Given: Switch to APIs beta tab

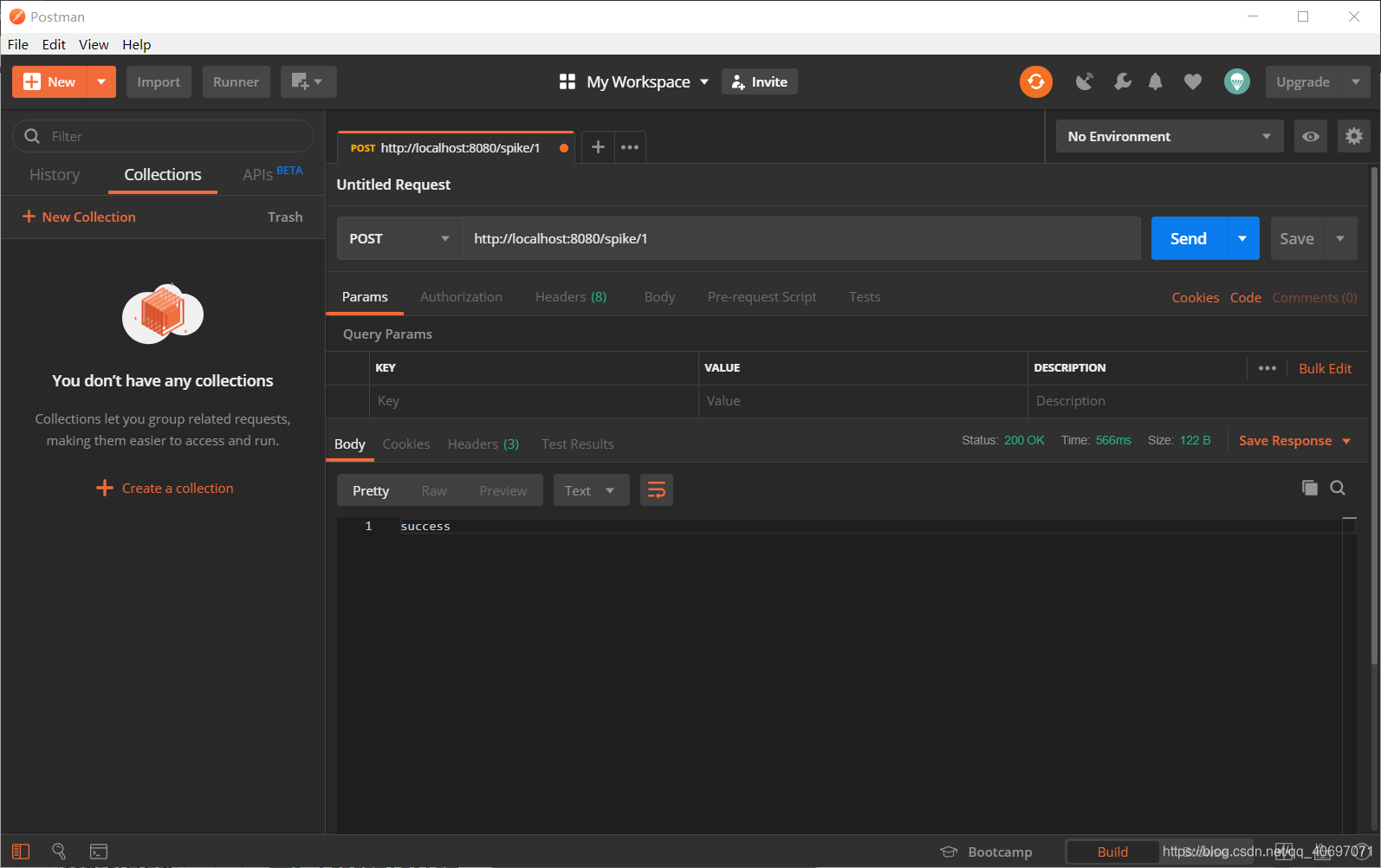Looking at the screenshot, I should 273,173.
